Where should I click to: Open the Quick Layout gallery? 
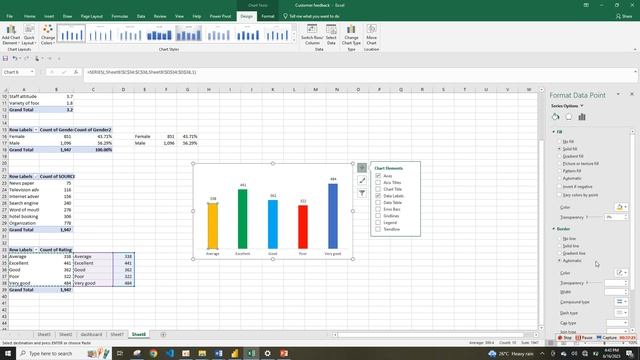(x=29, y=34)
